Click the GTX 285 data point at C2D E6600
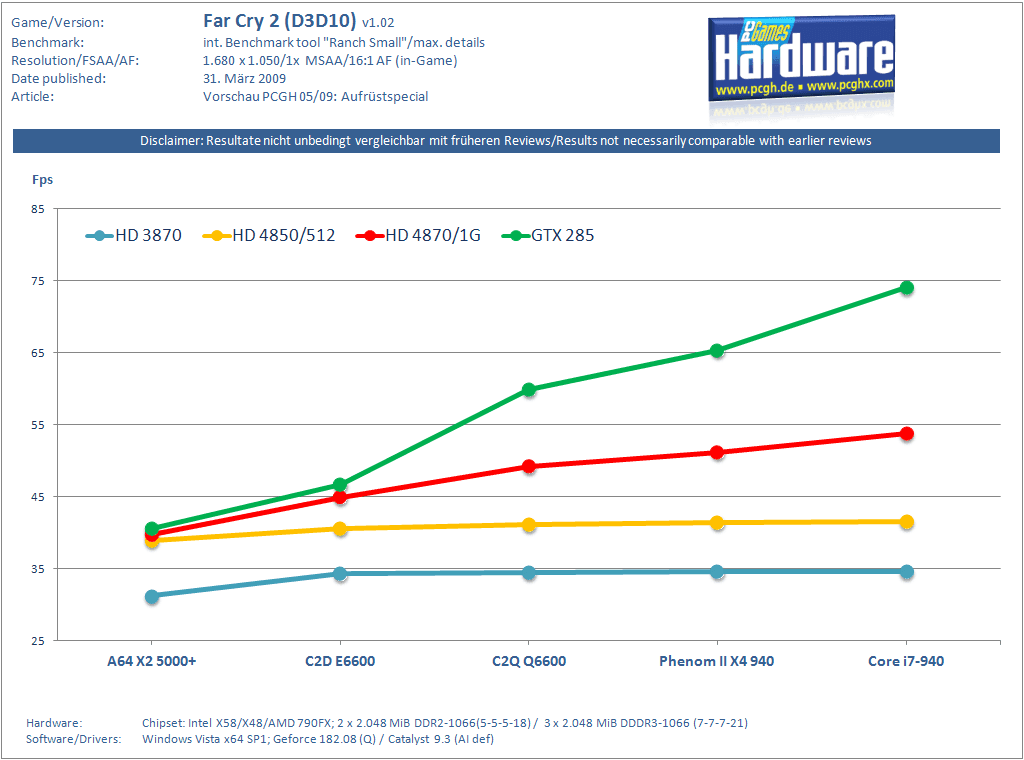Image resolution: width=1024 pixels, height=760 pixels. click(x=340, y=485)
